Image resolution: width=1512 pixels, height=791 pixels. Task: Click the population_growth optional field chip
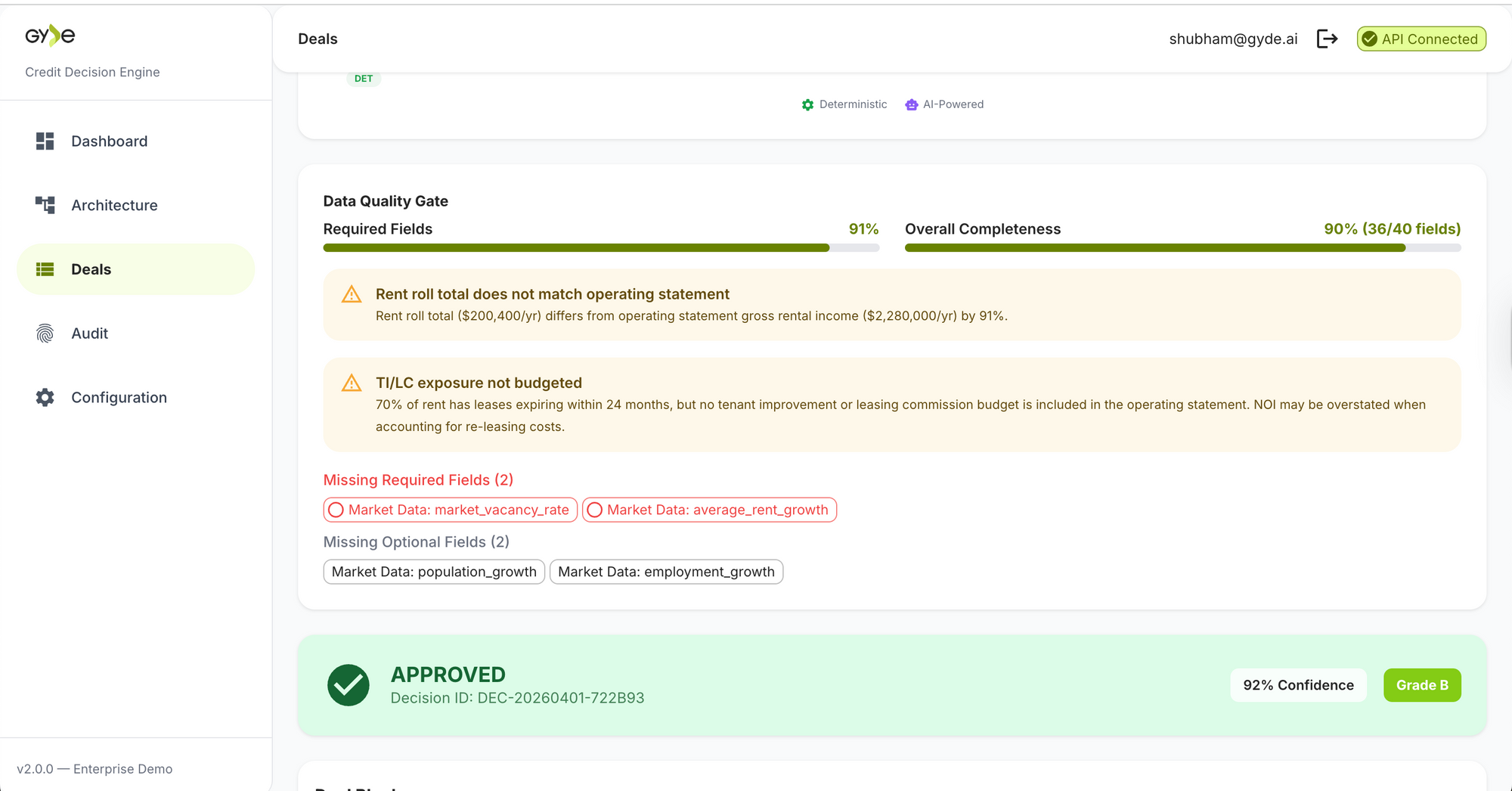tap(434, 572)
